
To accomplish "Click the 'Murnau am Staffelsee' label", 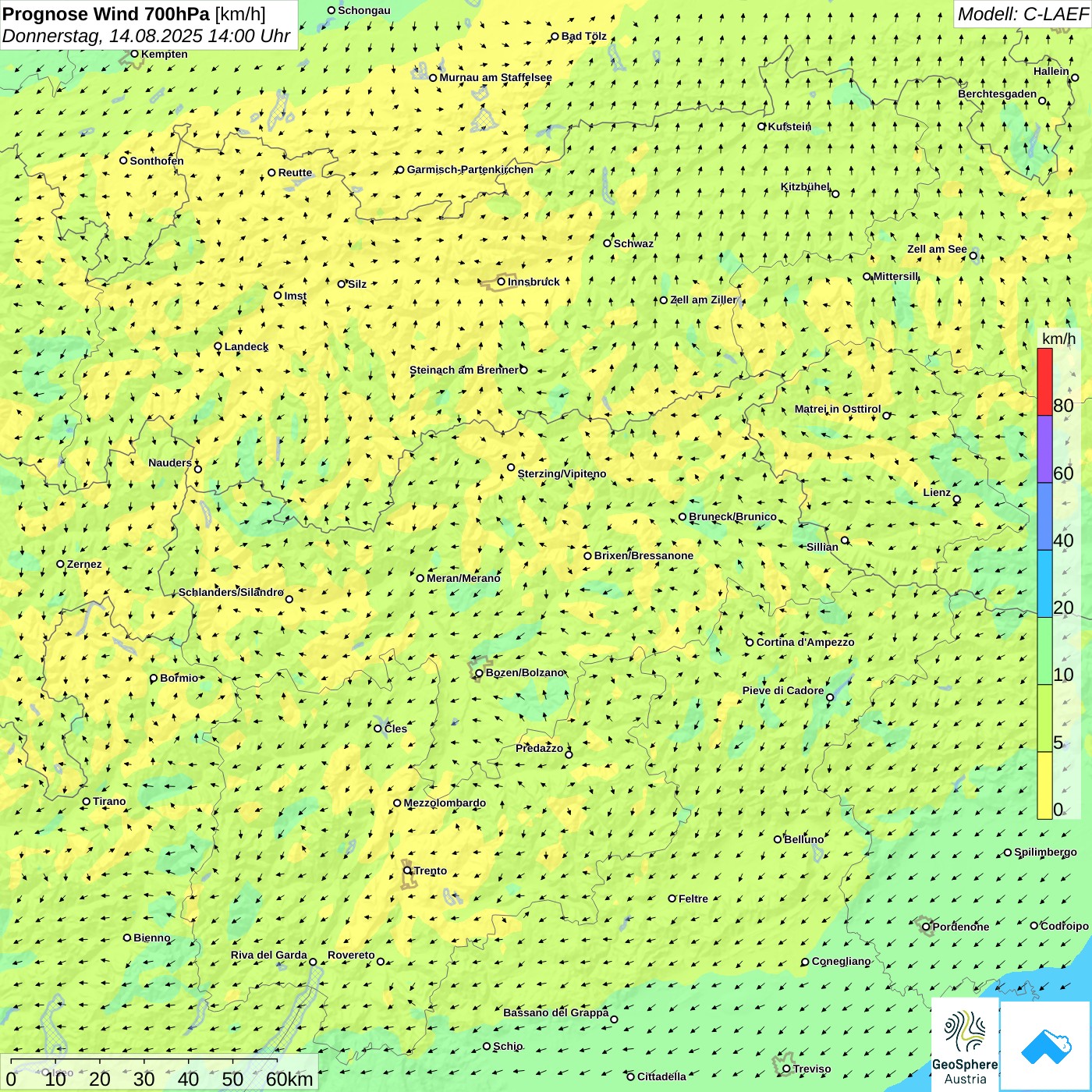I will tap(495, 77).
